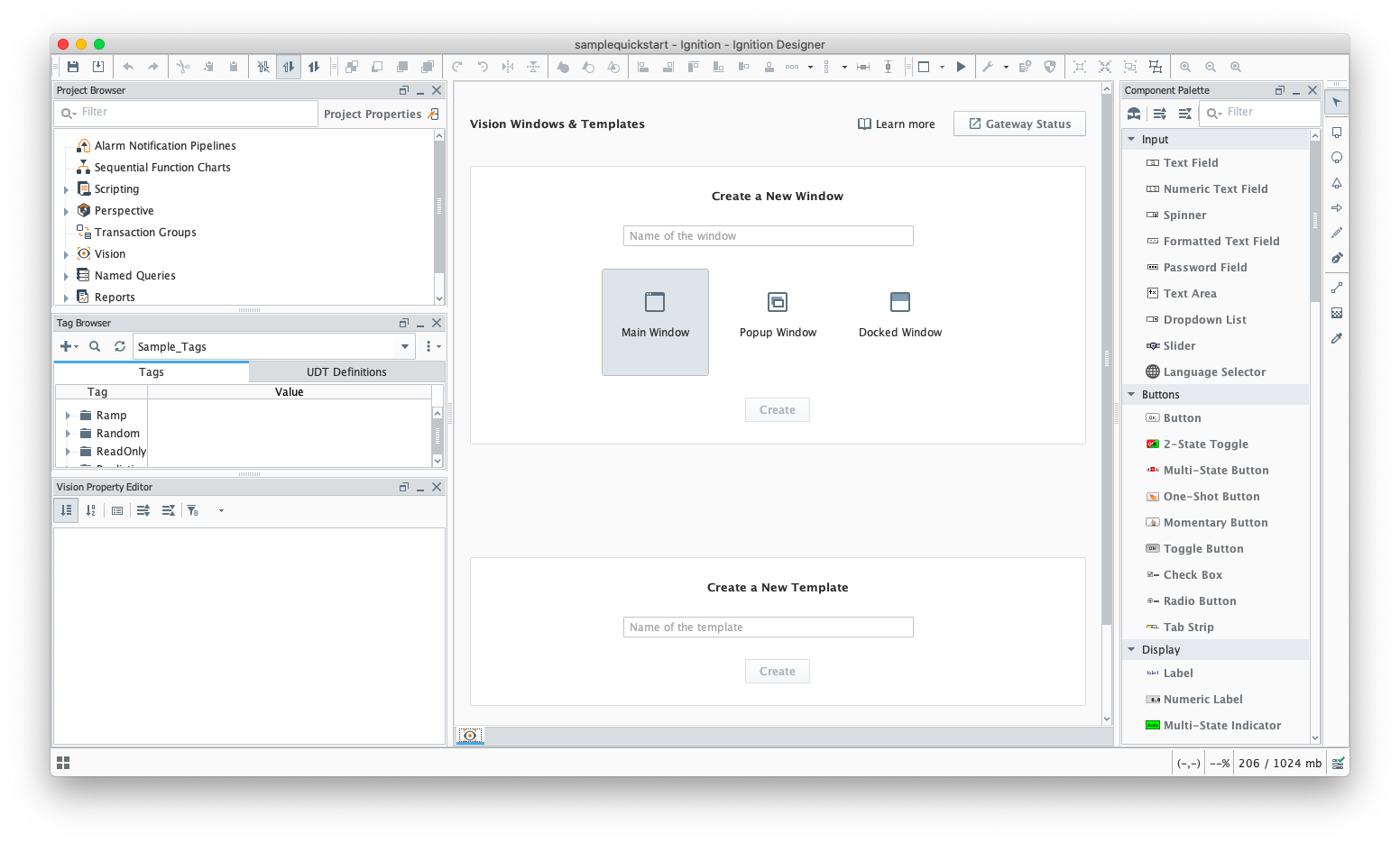This screenshot has width=1400, height=843.
Task: Expand the Perspective node in the Project Browser
Action: click(x=66, y=212)
